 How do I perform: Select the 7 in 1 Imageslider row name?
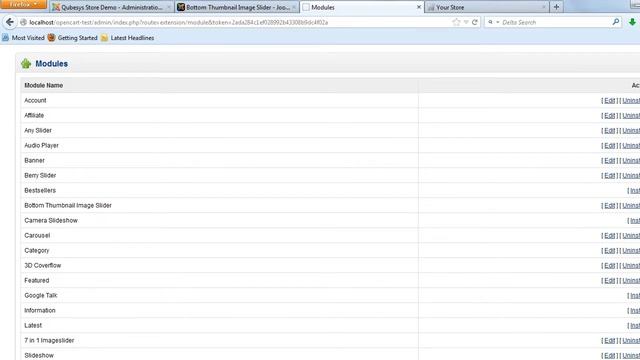[49, 340]
